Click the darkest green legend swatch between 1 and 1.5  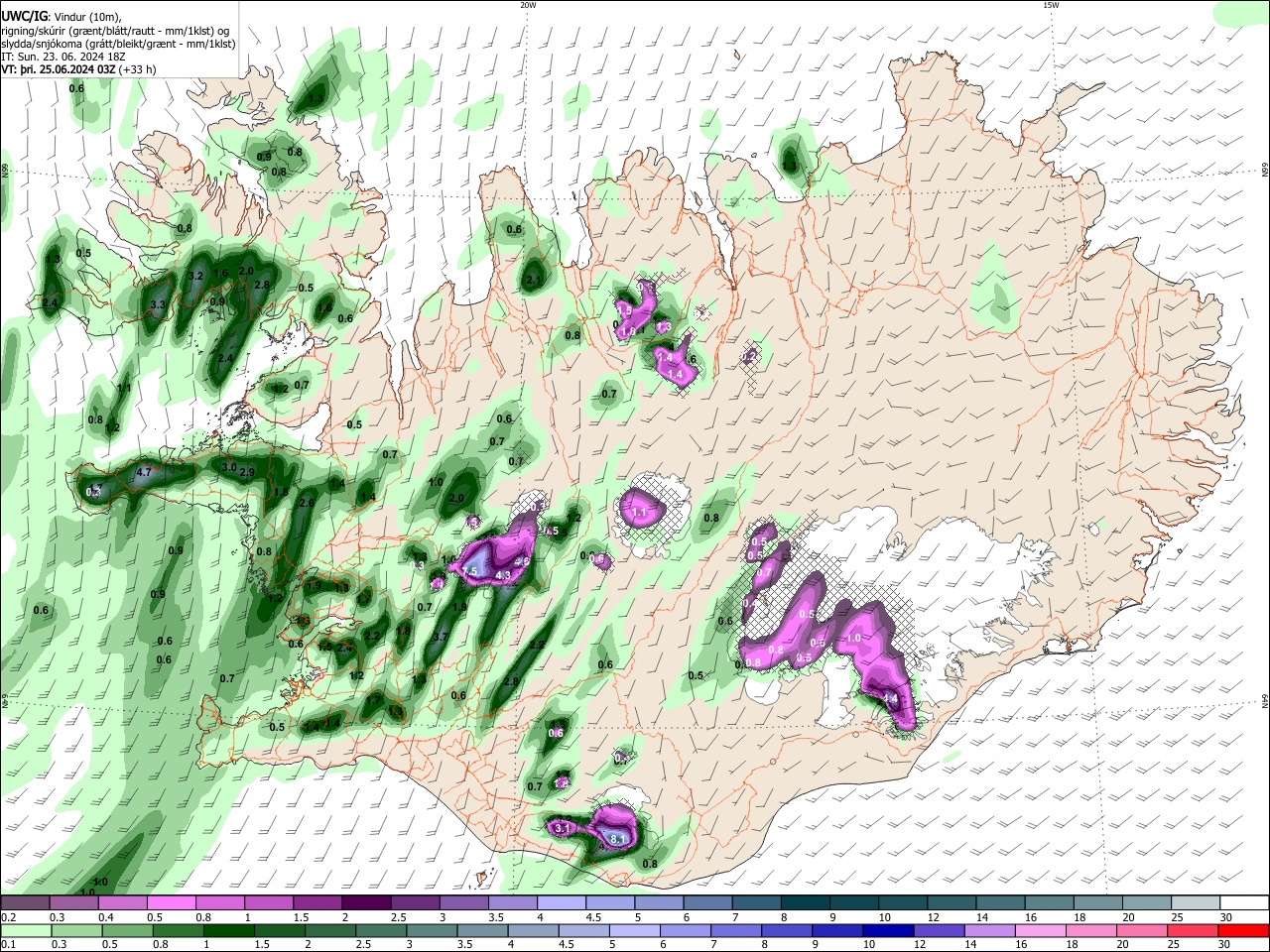[228, 931]
